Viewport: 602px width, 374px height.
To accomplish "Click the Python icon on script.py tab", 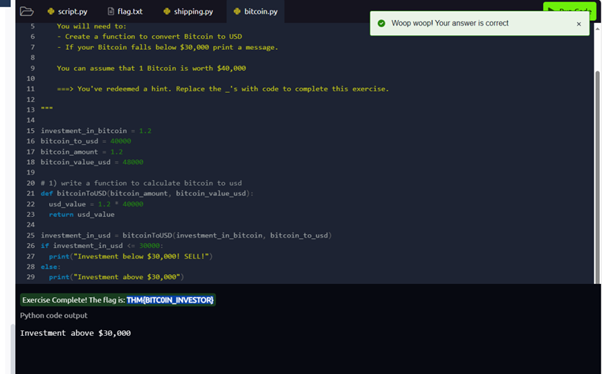I will [51, 12].
